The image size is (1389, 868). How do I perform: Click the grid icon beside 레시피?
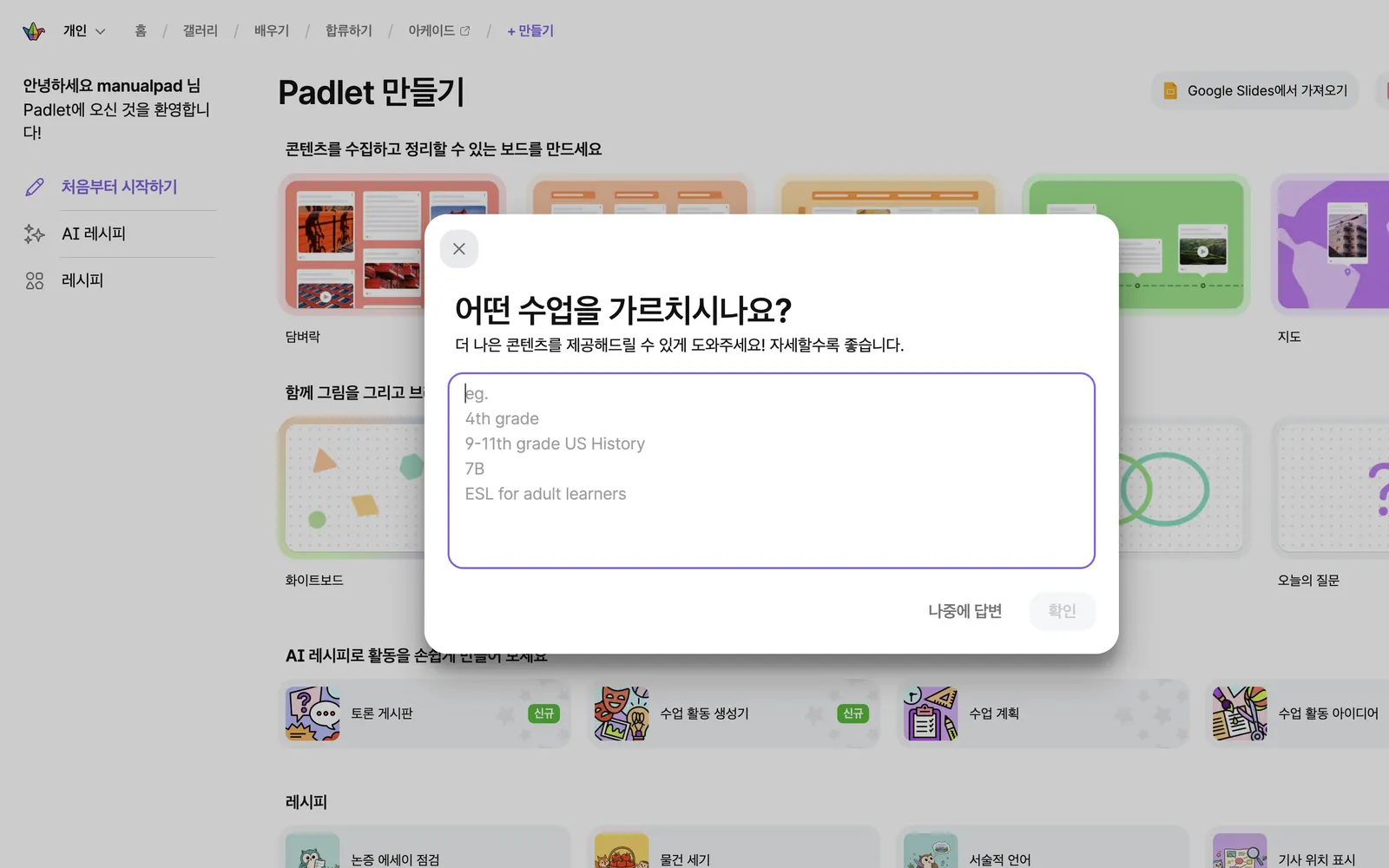(x=35, y=280)
